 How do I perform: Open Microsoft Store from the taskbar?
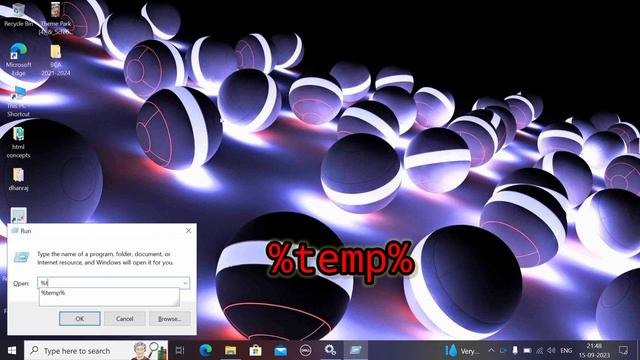(256, 350)
